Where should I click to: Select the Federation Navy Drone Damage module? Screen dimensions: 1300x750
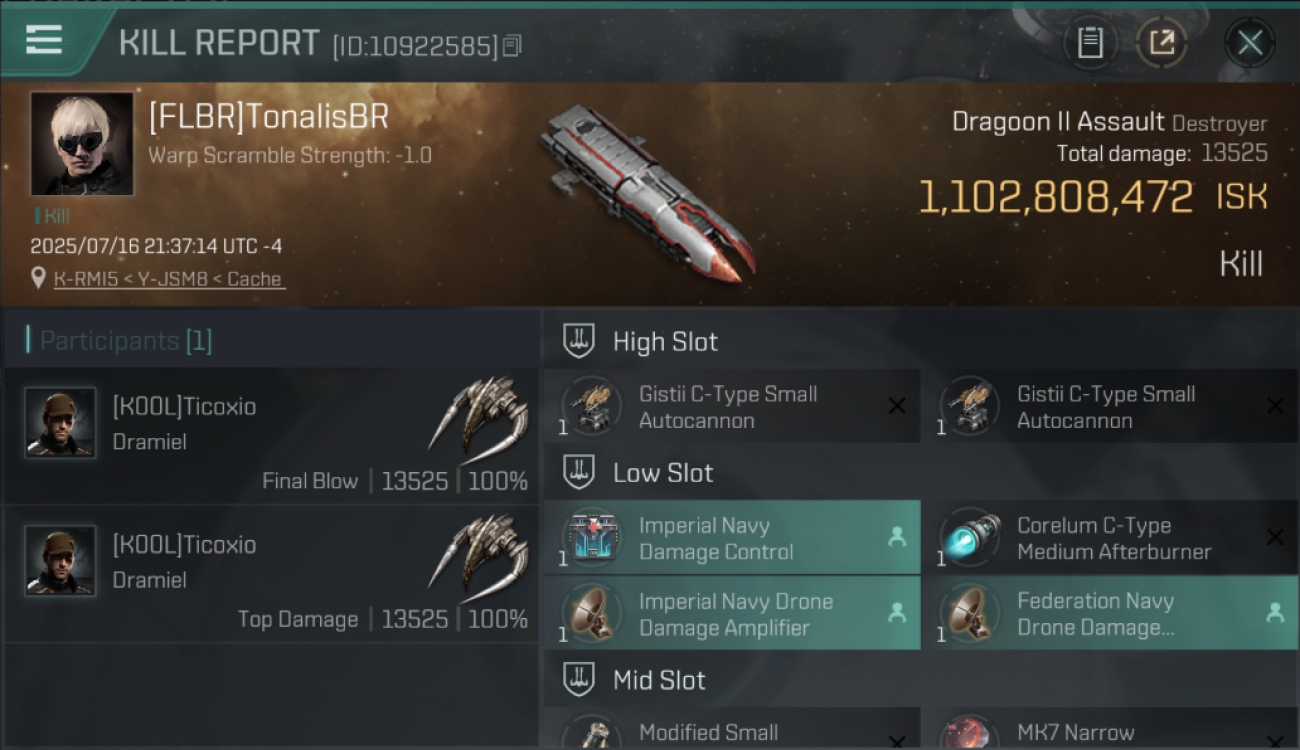1110,614
